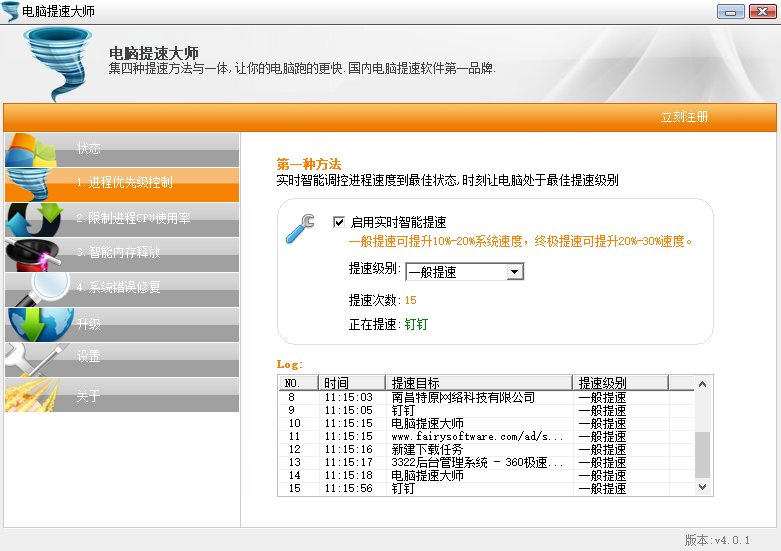Click the log scrollbar up arrow

click(704, 383)
